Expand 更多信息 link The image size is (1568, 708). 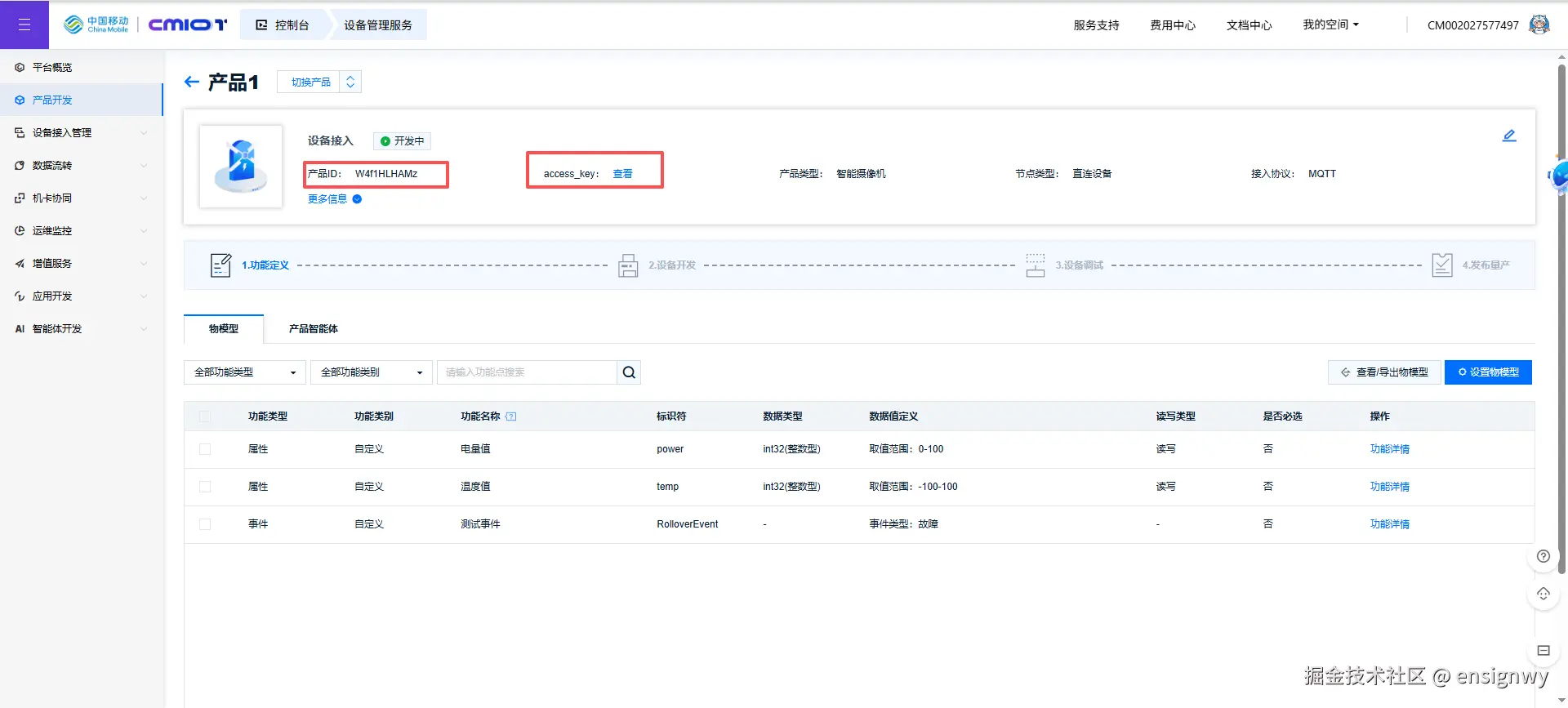pyautogui.click(x=327, y=199)
